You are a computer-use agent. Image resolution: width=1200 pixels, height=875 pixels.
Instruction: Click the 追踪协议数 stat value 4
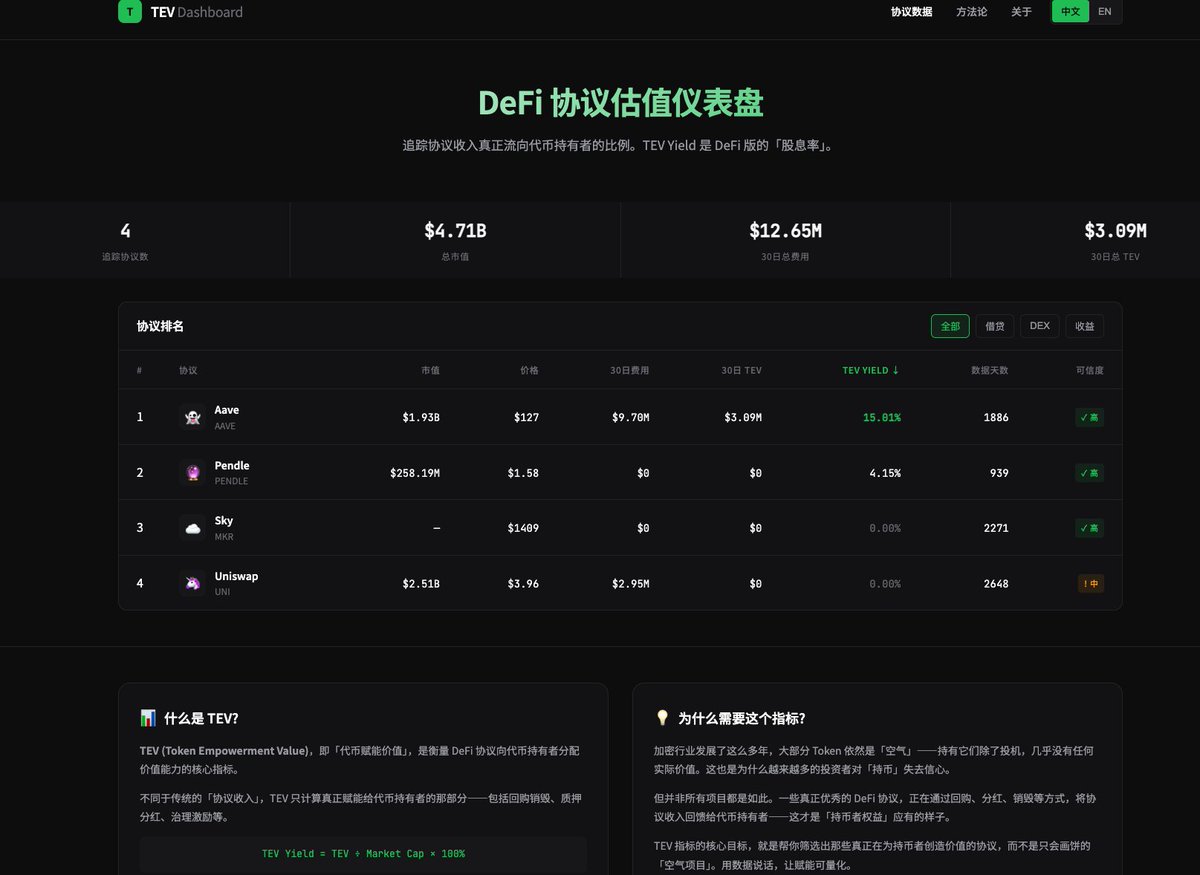pyautogui.click(x=125, y=231)
